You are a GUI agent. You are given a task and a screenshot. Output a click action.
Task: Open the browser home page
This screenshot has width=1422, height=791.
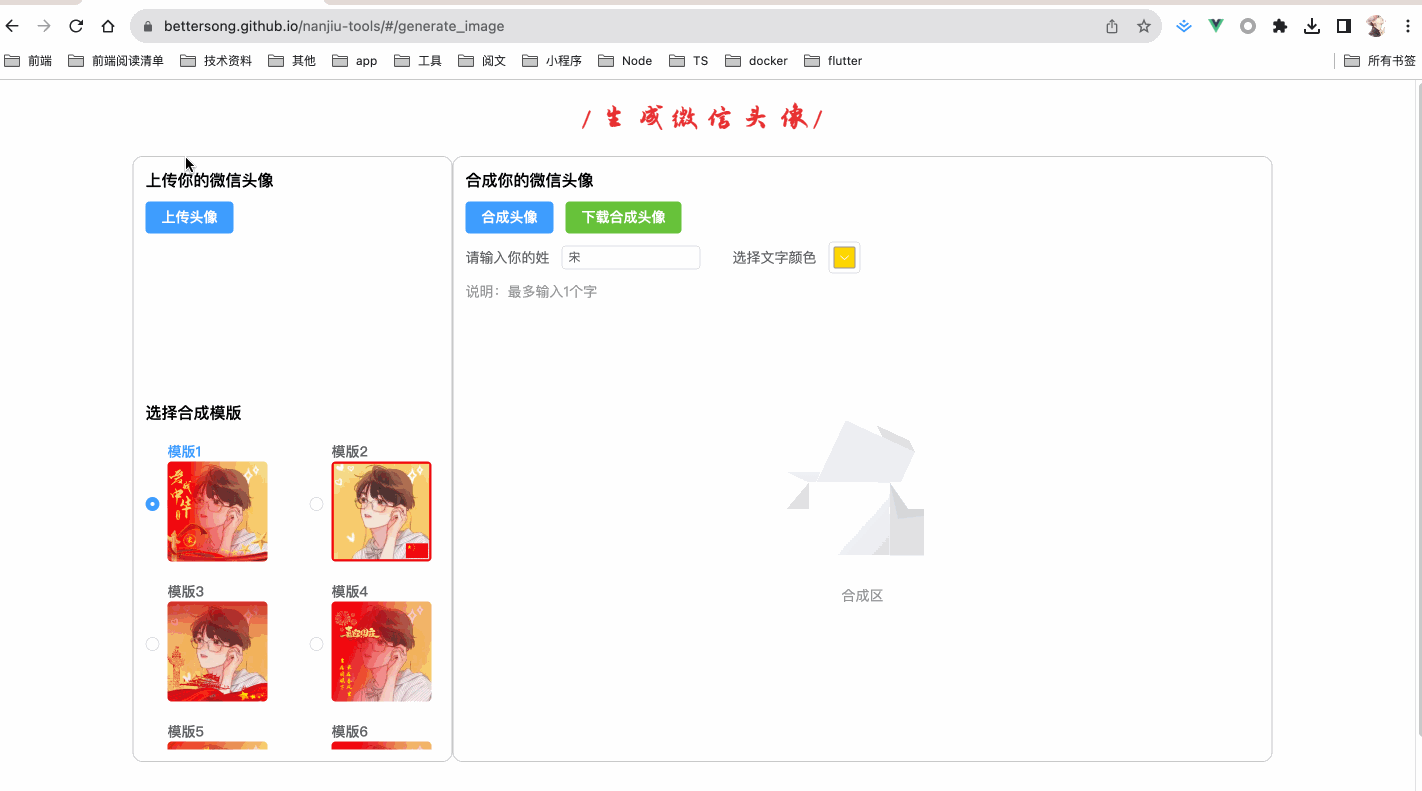pos(108,26)
